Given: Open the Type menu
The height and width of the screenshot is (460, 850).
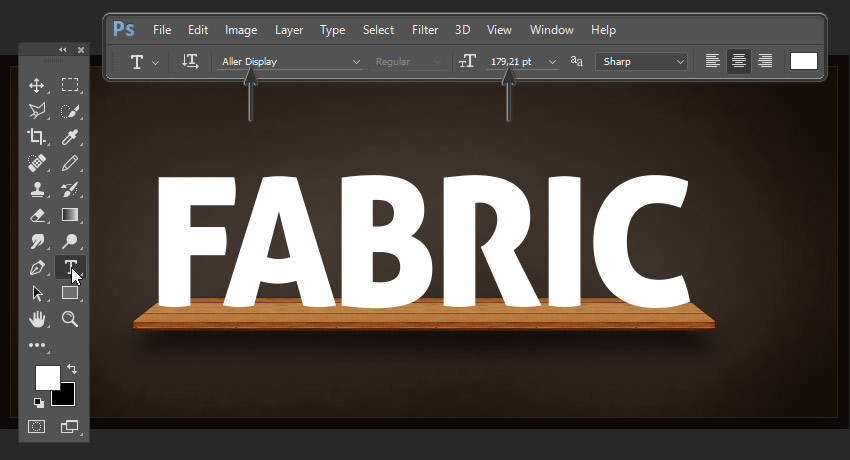Looking at the screenshot, I should (332, 30).
